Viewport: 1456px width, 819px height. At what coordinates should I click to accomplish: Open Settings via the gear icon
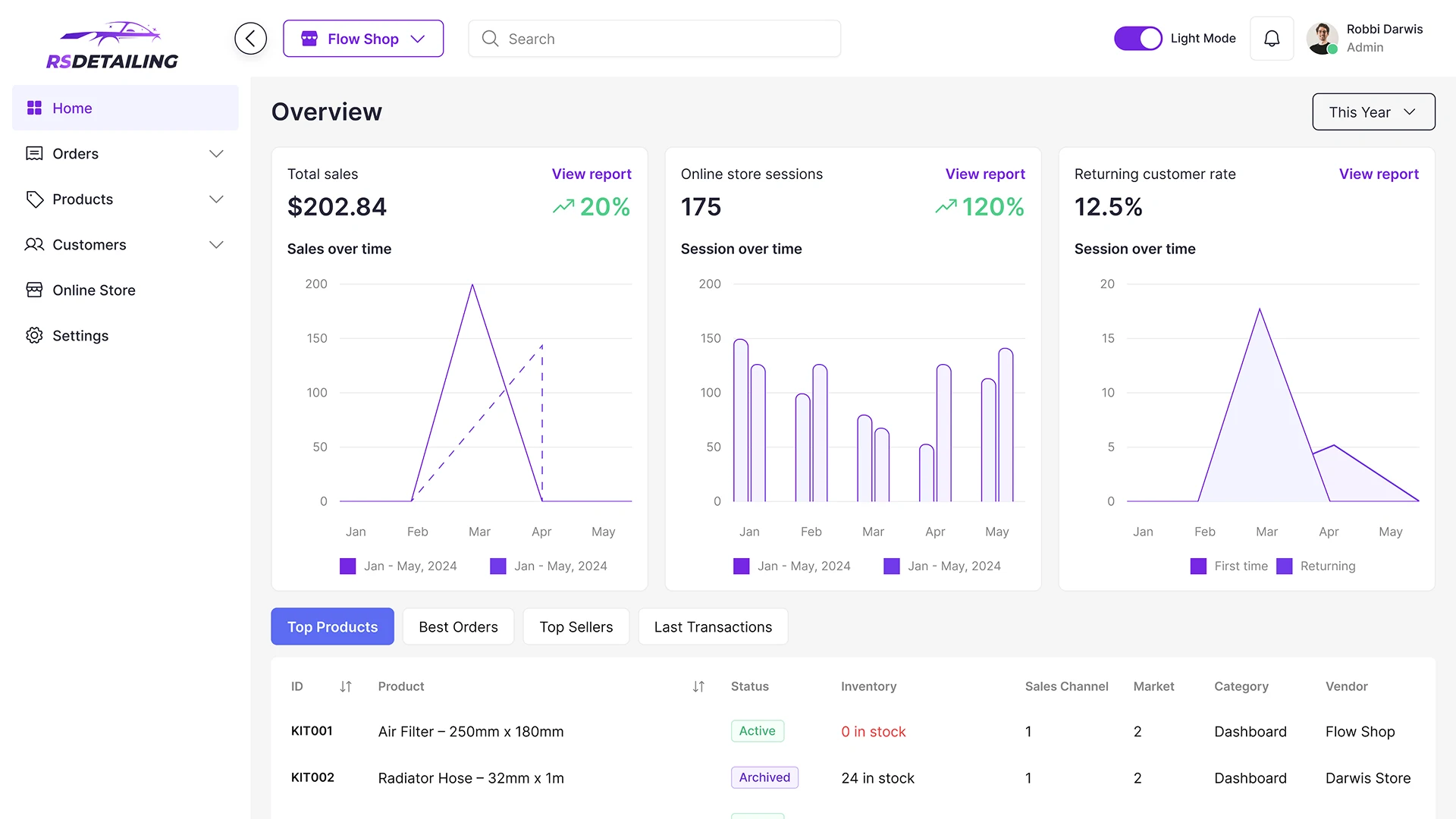point(34,335)
